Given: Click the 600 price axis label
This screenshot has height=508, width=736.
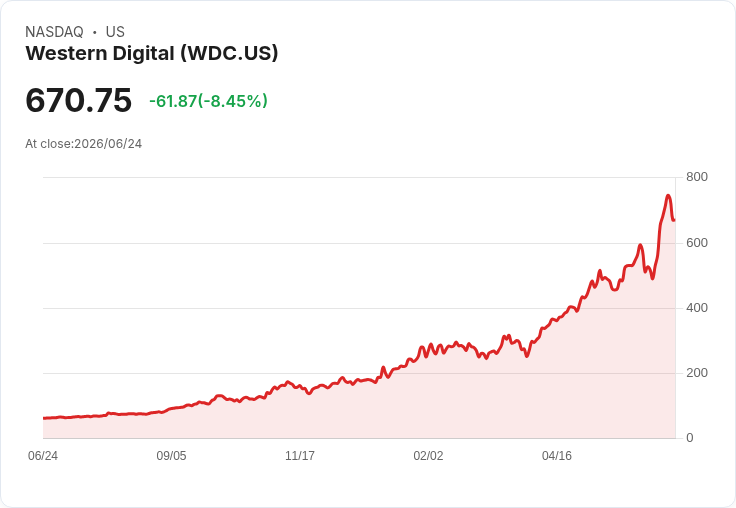Looking at the screenshot, I should [x=697, y=243].
